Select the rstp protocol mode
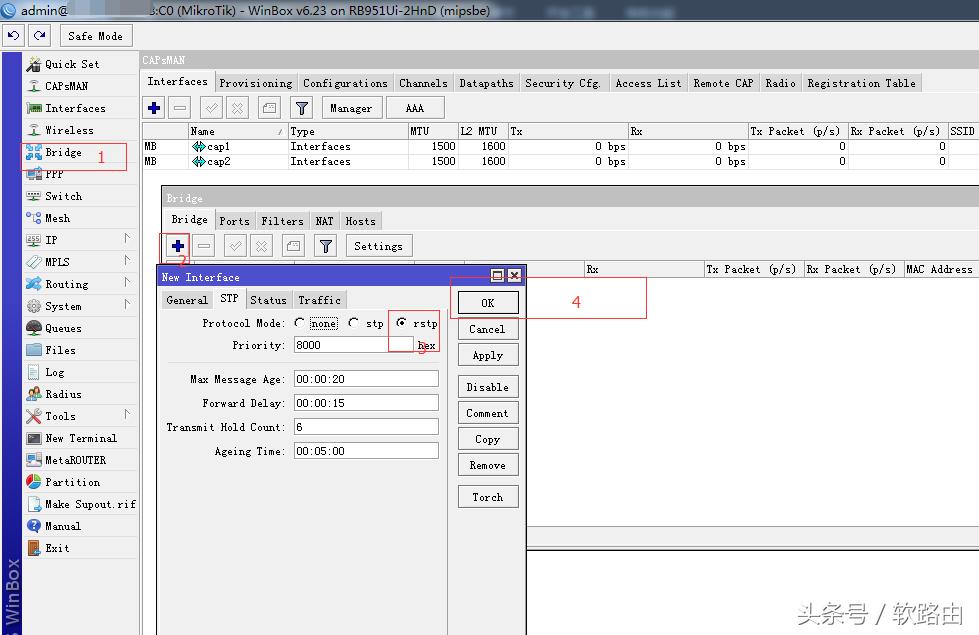The width and height of the screenshot is (979, 635). (402, 323)
